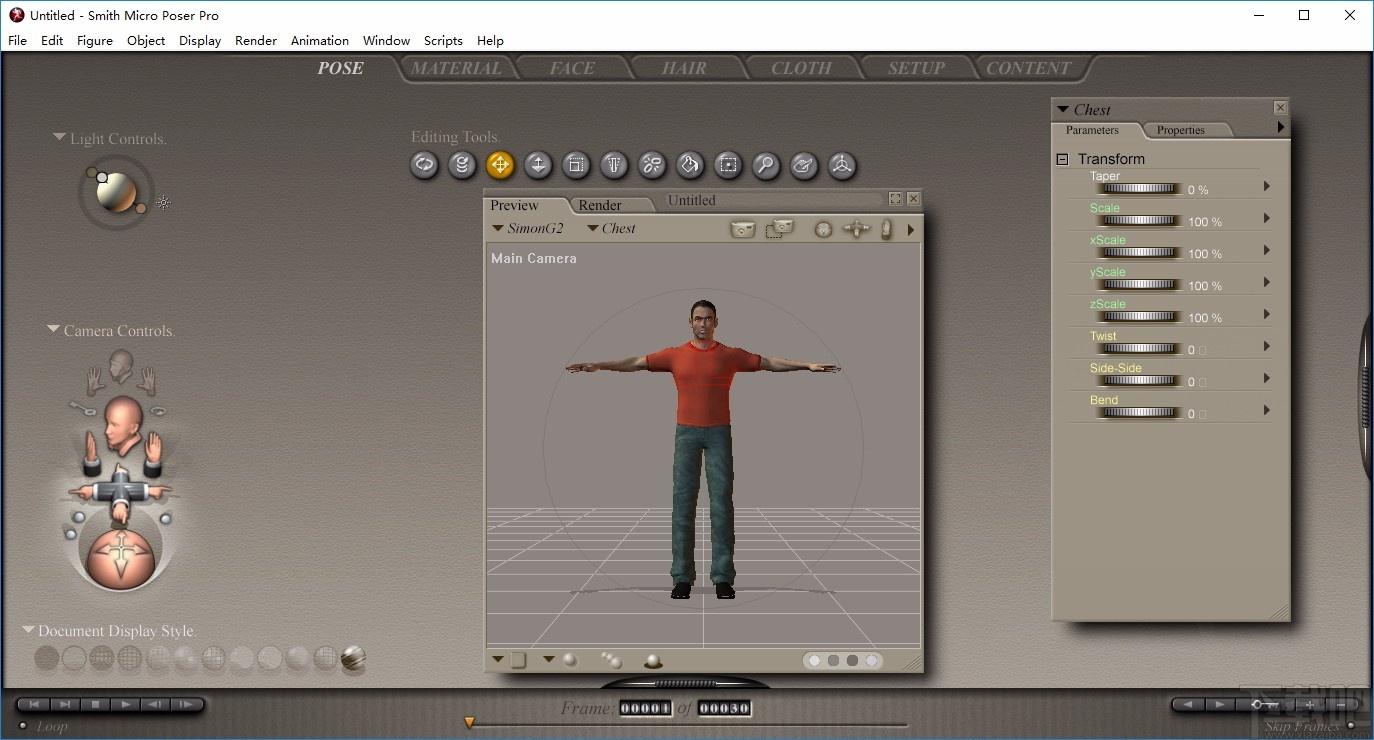Select the Translate In/Out tool
Screen dimensions: 1374x740
[538, 165]
